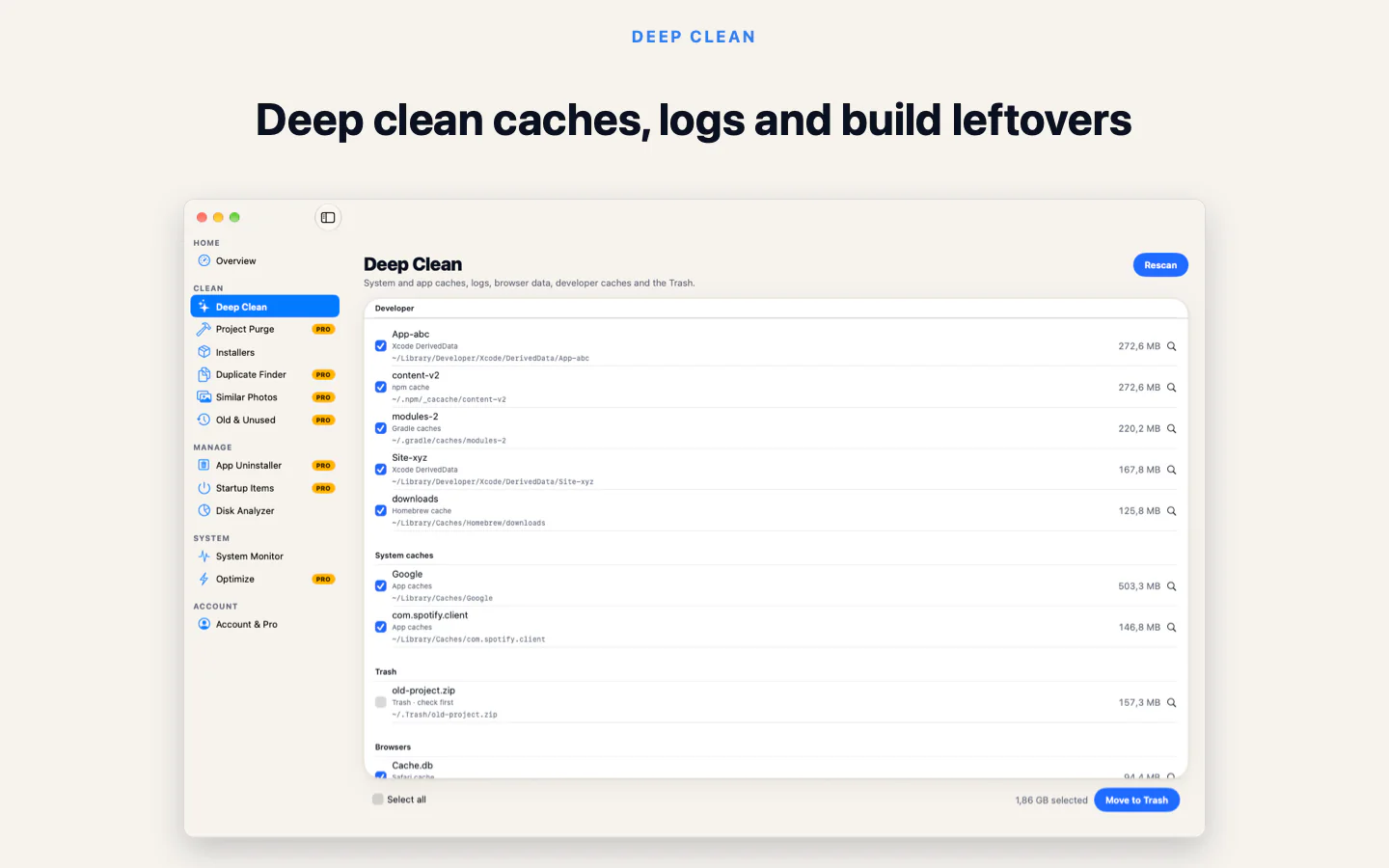Open Startup Items power icon
The height and width of the screenshot is (868, 1389).
pos(204,489)
